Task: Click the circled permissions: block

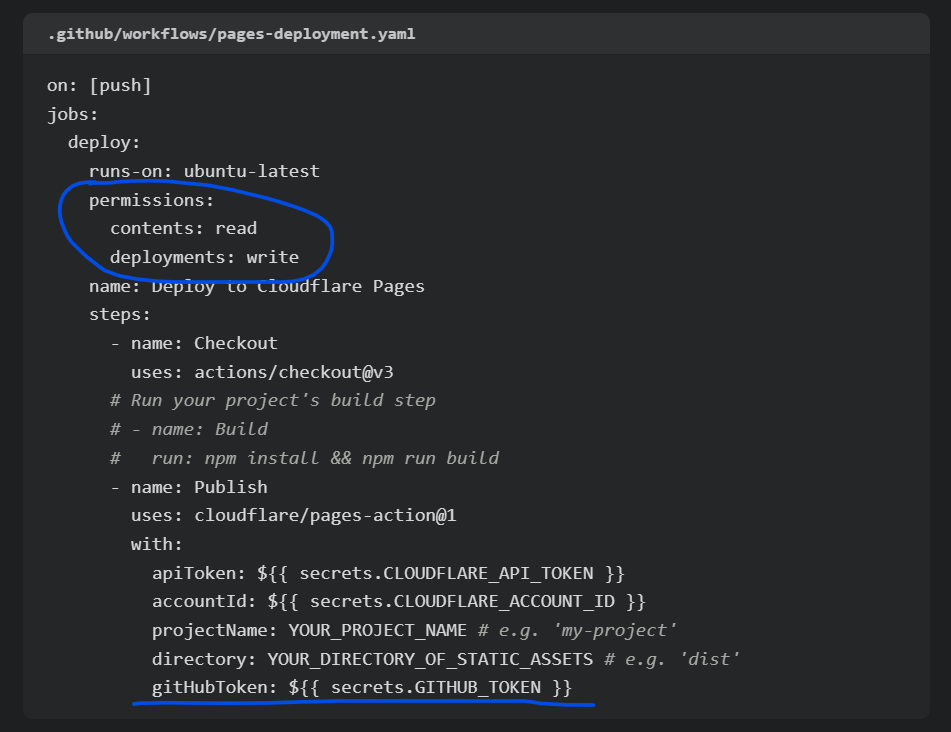Action: pyautogui.click(x=153, y=199)
